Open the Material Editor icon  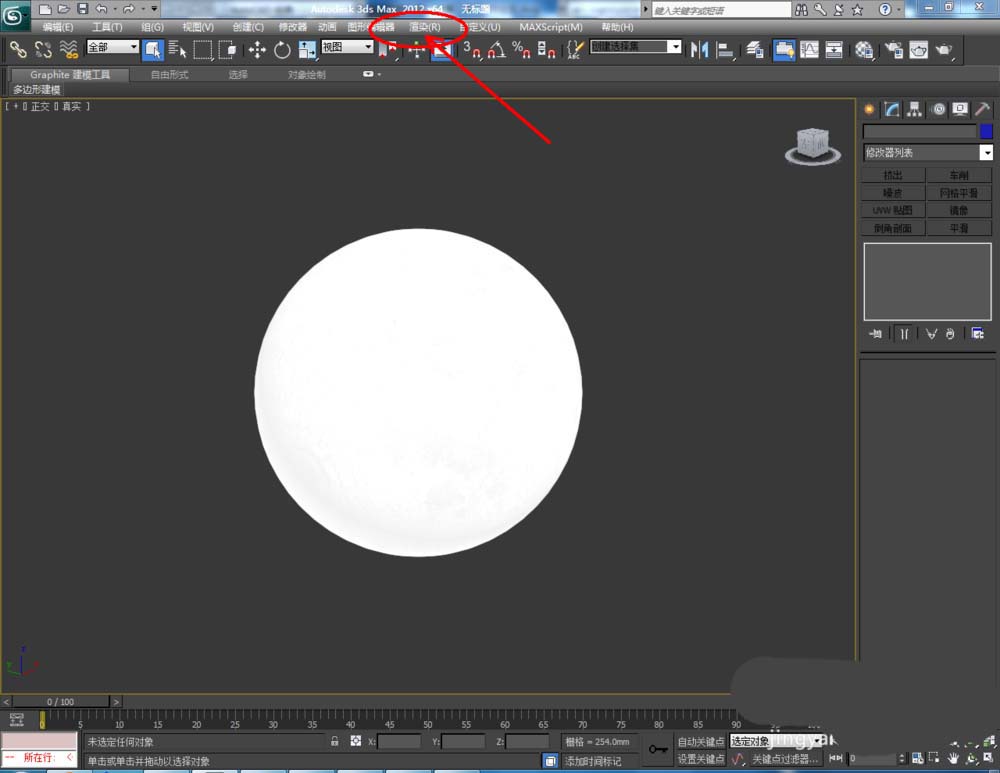(x=864, y=49)
